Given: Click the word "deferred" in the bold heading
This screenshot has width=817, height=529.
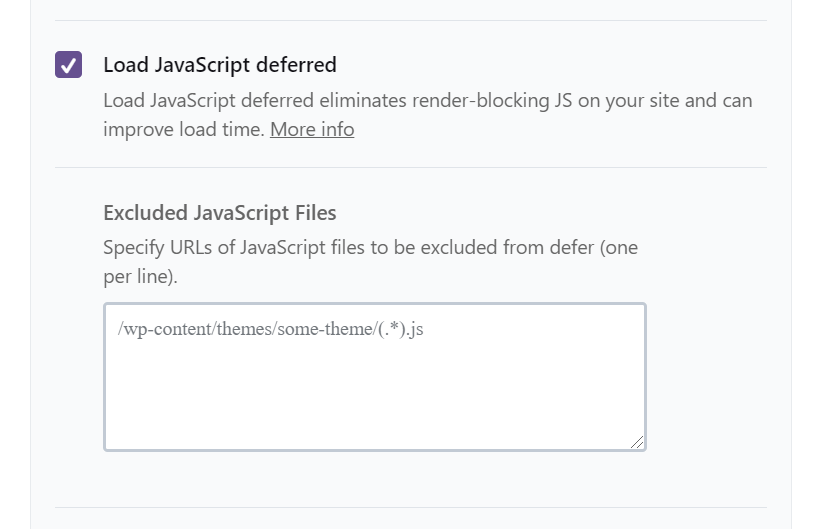Looking at the screenshot, I should 295,65.
